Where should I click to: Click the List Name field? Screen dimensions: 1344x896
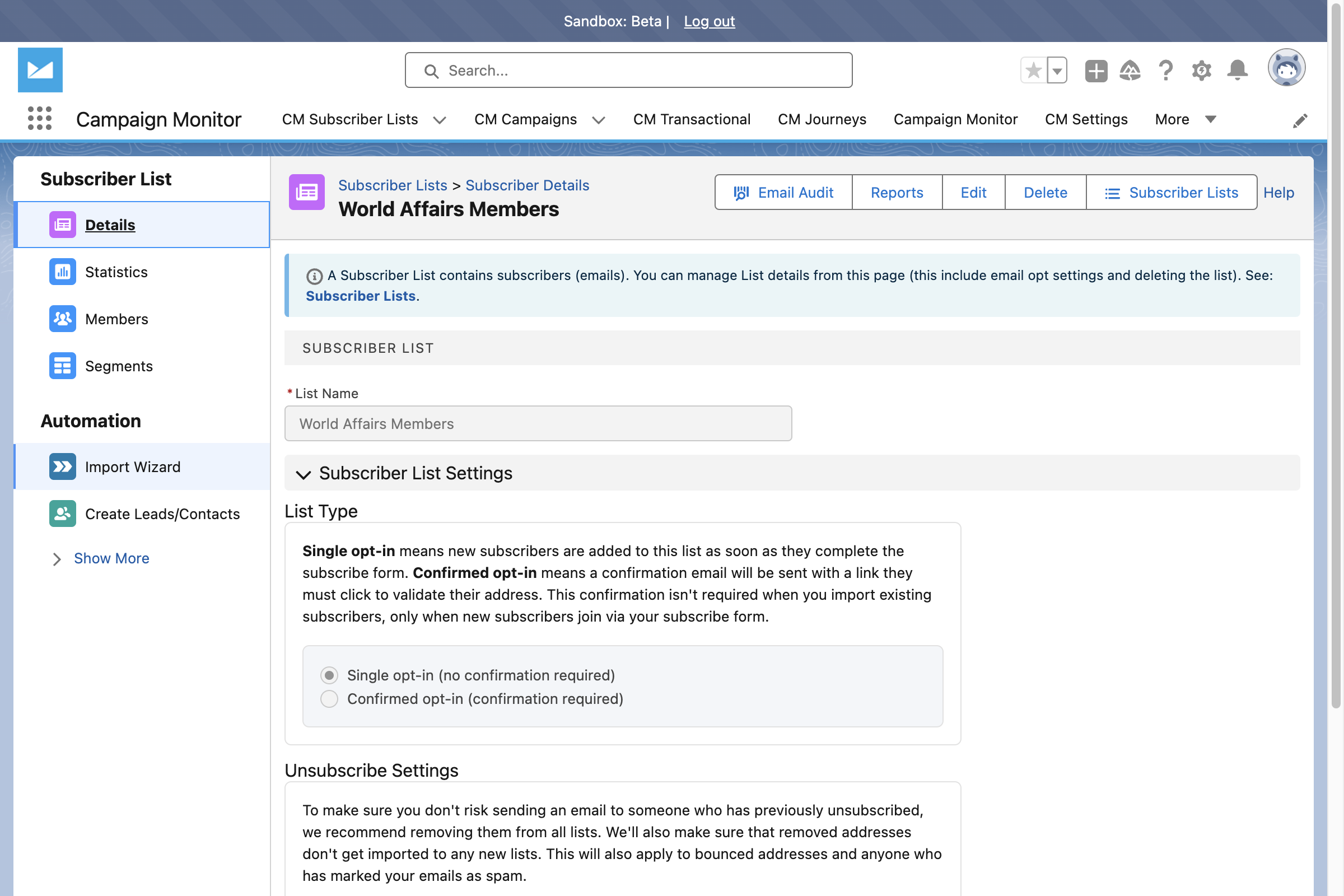tap(538, 423)
